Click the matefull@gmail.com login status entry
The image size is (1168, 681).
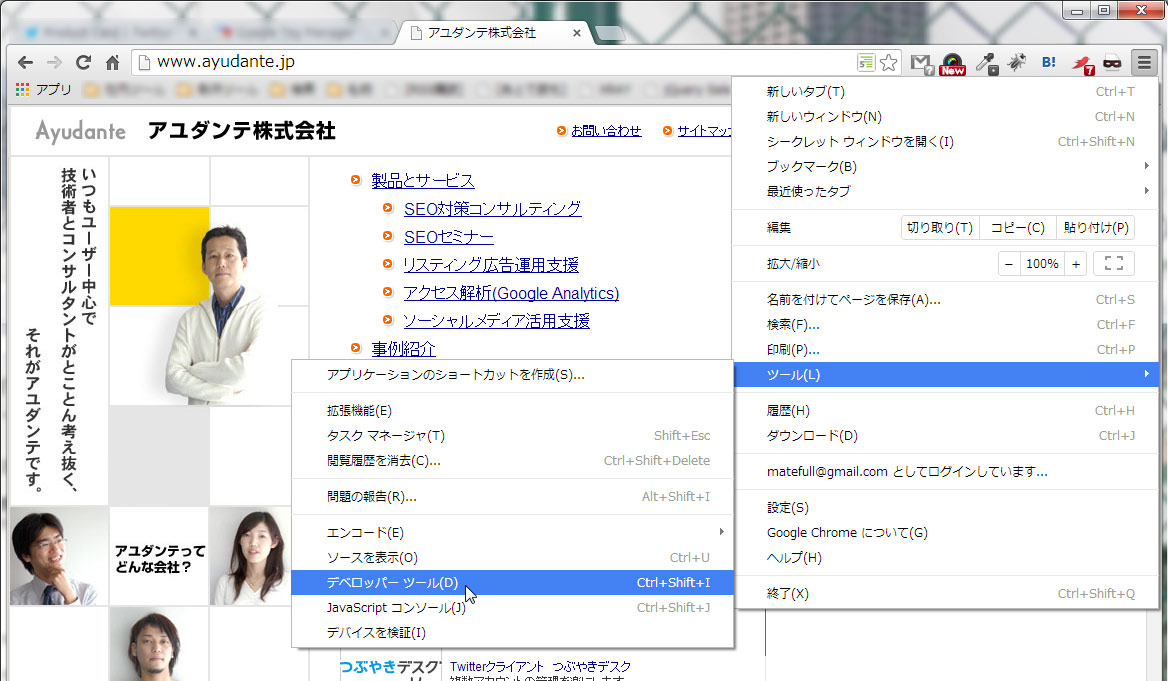(946, 472)
